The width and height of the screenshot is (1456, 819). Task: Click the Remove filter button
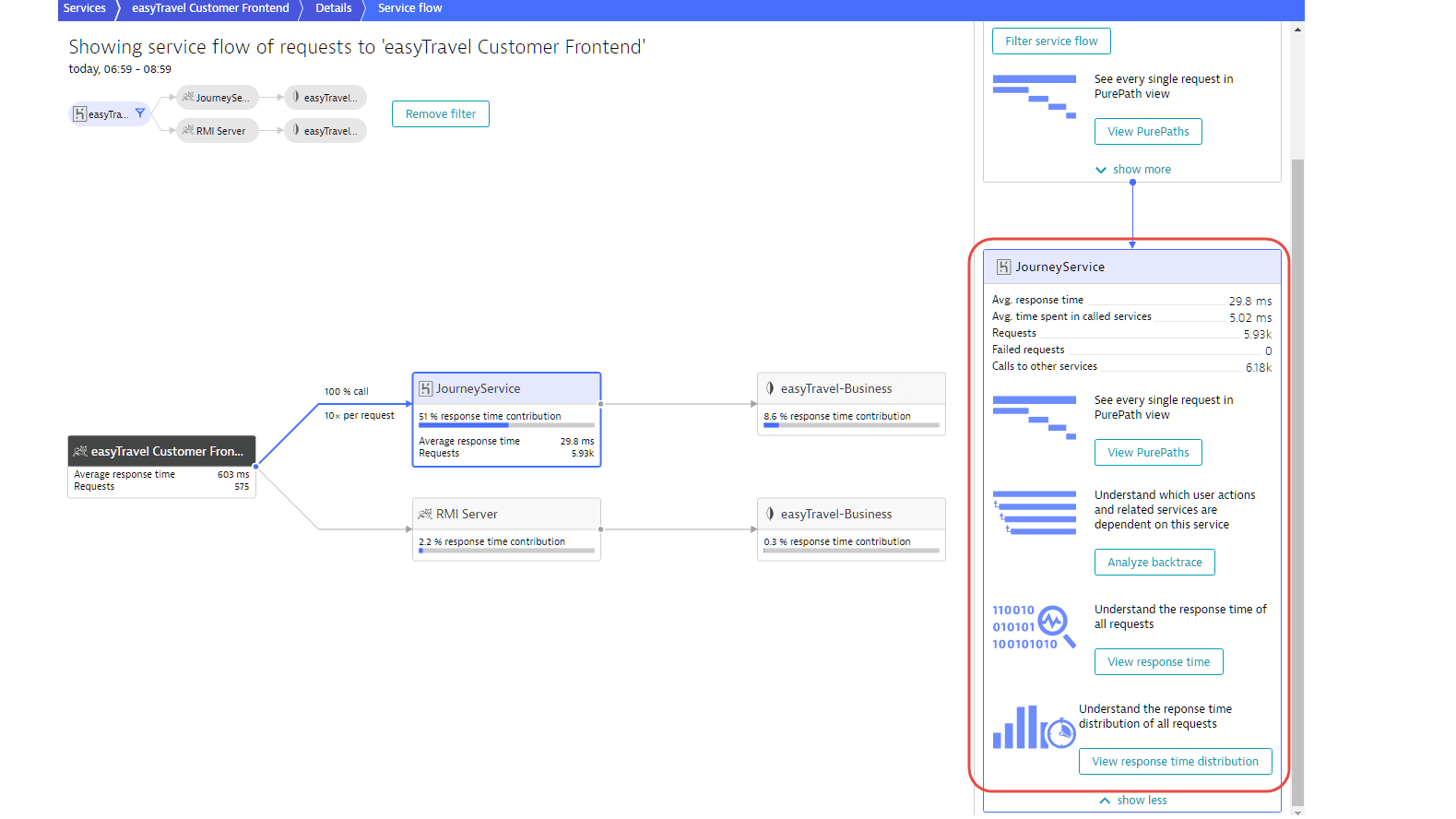point(441,114)
